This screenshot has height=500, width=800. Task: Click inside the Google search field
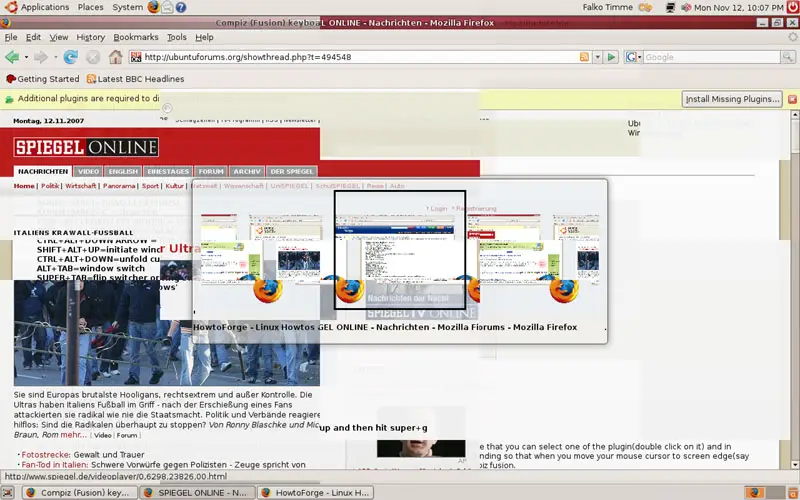click(712, 57)
